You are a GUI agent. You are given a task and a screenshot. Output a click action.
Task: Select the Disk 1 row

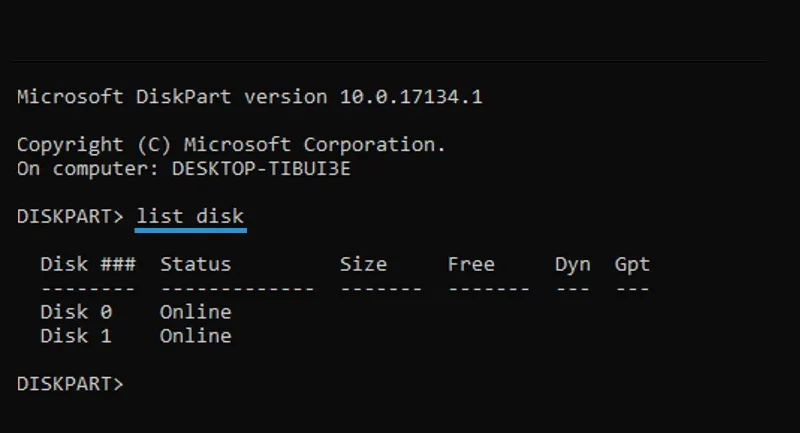[x=136, y=336]
